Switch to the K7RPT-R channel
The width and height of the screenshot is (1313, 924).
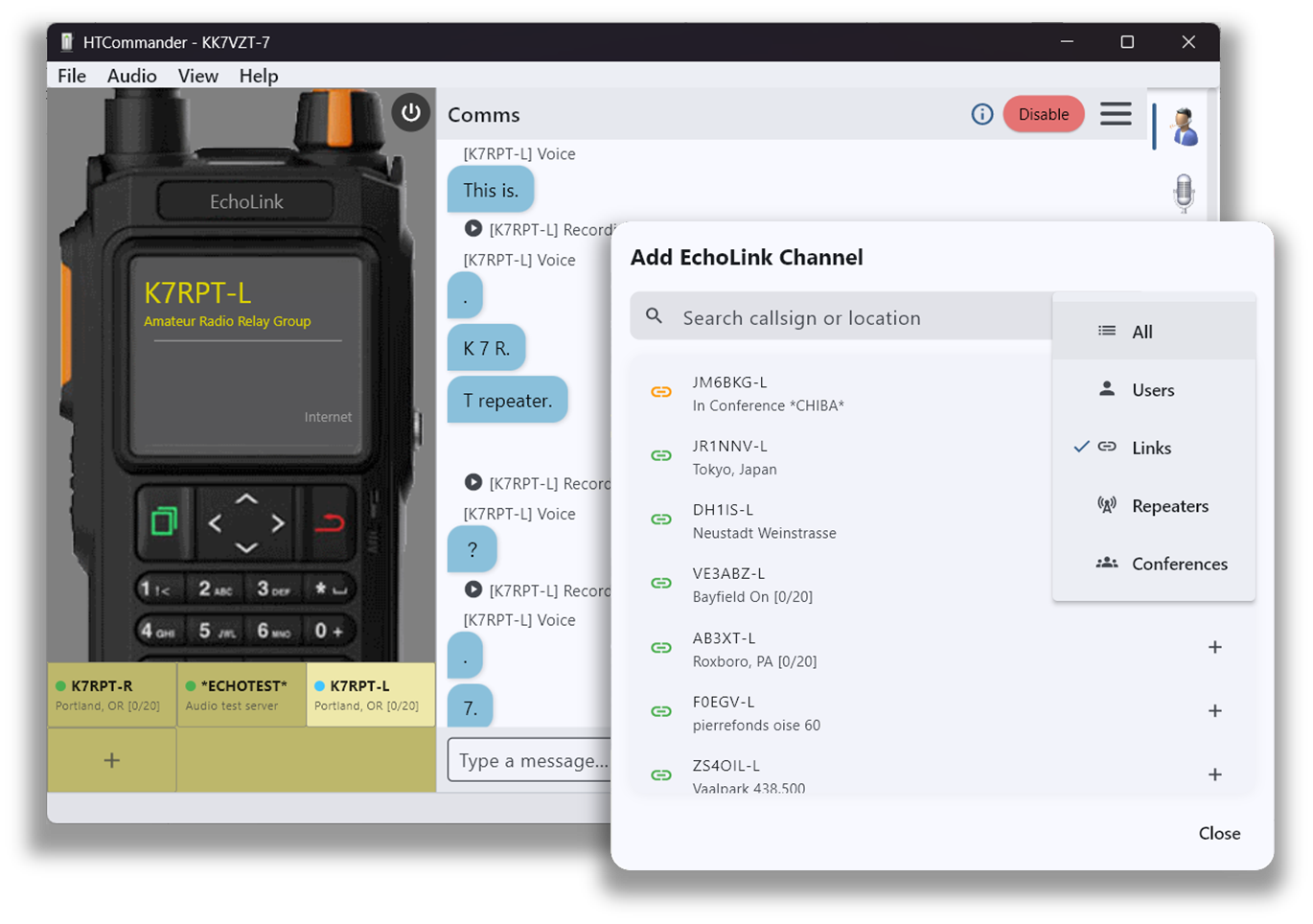click(112, 695)
